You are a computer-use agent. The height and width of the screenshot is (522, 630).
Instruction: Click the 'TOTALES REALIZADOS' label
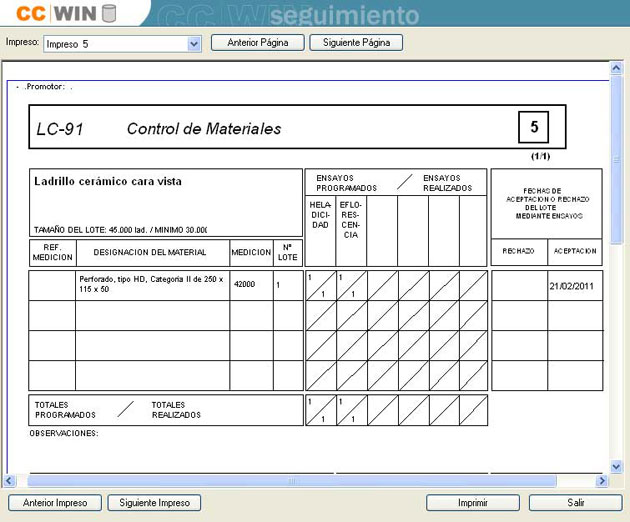click(x=176, y=410)
